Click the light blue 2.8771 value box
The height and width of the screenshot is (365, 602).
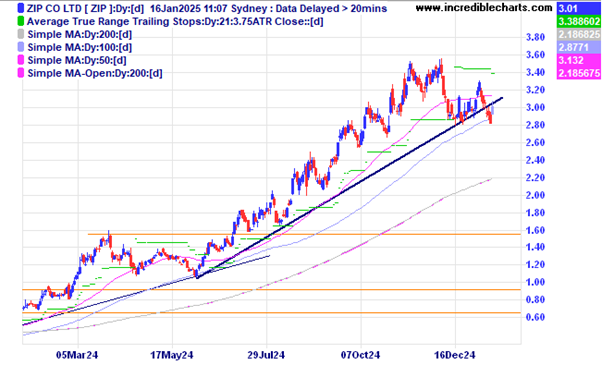click(x=579, y=47)
